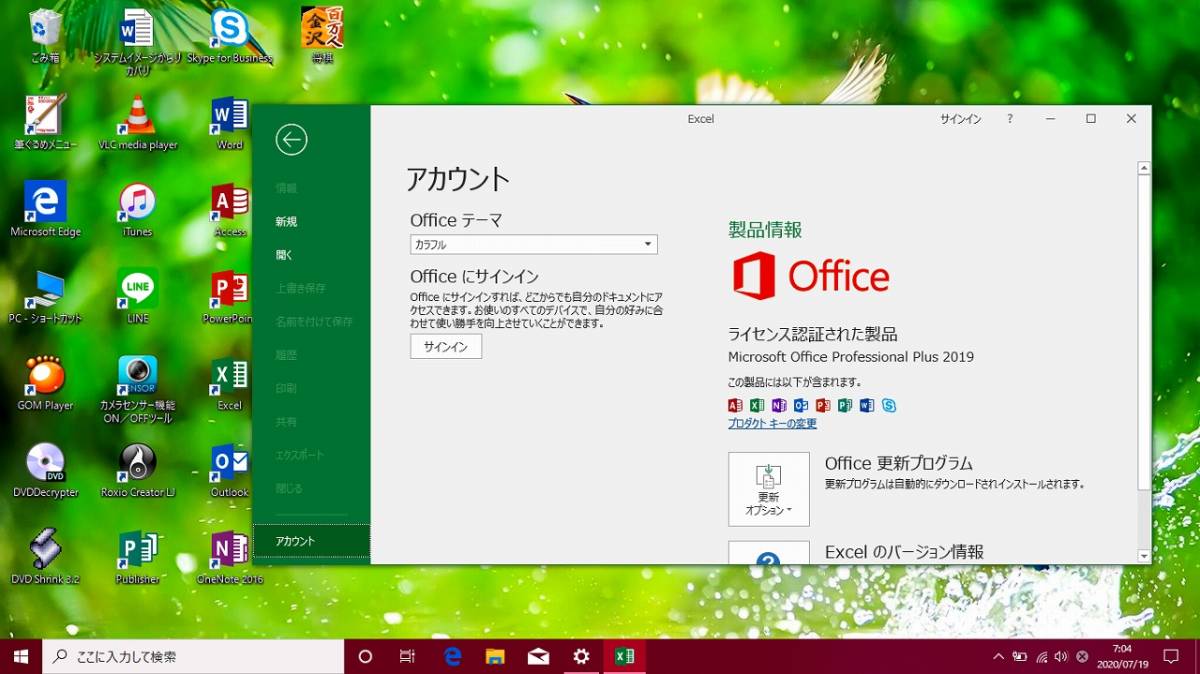The width and height of the screenshot is (1200, 674).
Task: Select 印刷 in the Excel sidebar
Action: [286, 388]
